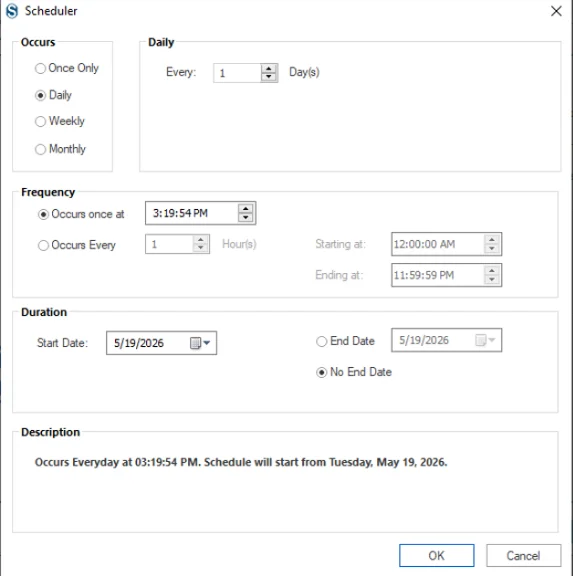Image resolution: width=573 pixels, height=576 pixels.
Task: Decrease the Occurs Every Hour(s) spinner
Action: point(201,248)
